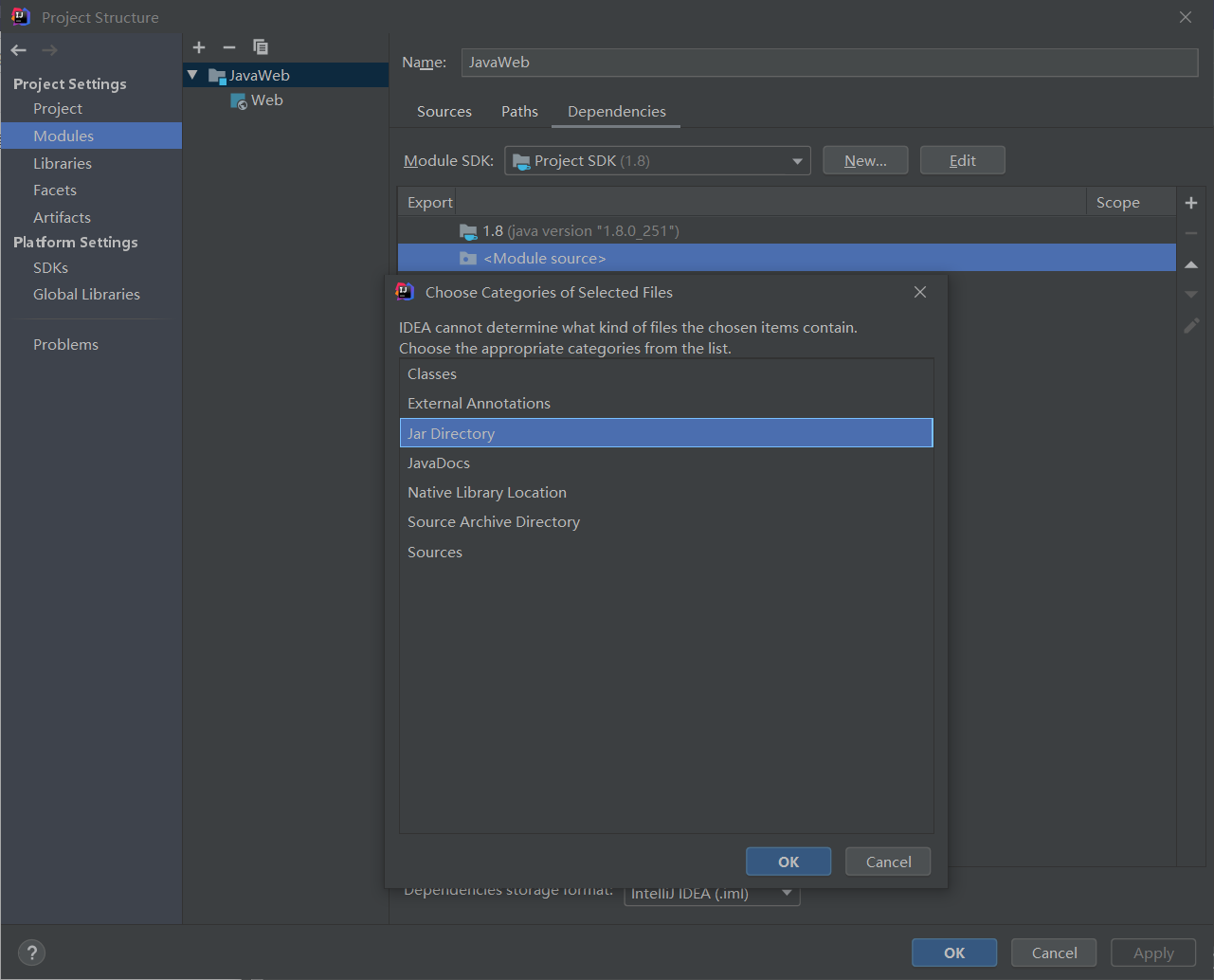Switch to the Dependencies tab
1214x980 pixels.
[617, 112]
